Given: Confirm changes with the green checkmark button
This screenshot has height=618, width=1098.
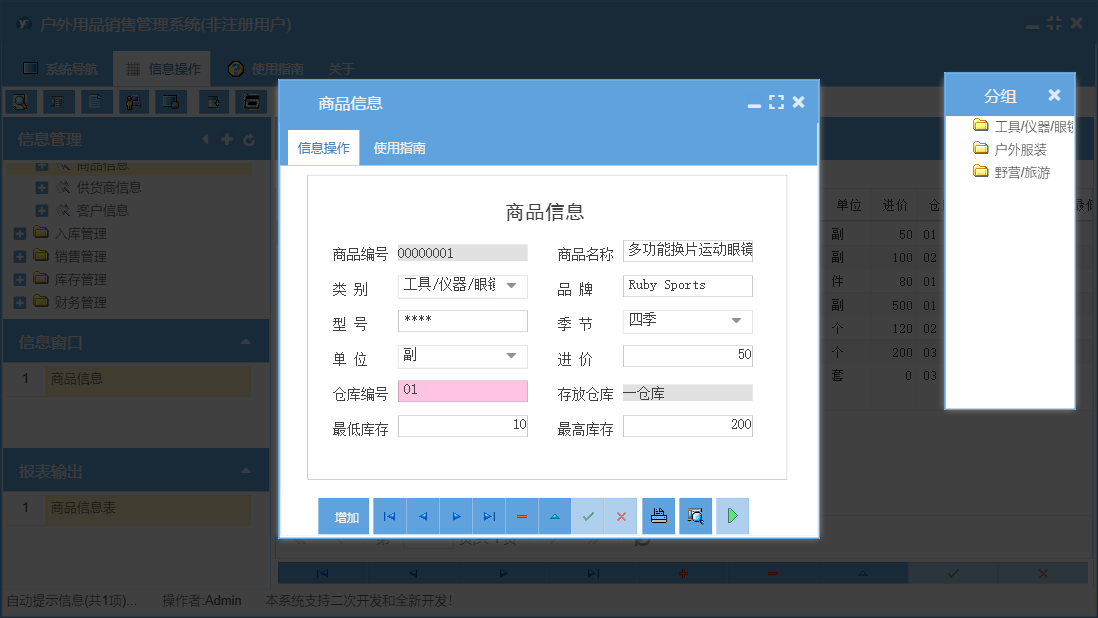Looking at the screenshot, I should (588, 516).
